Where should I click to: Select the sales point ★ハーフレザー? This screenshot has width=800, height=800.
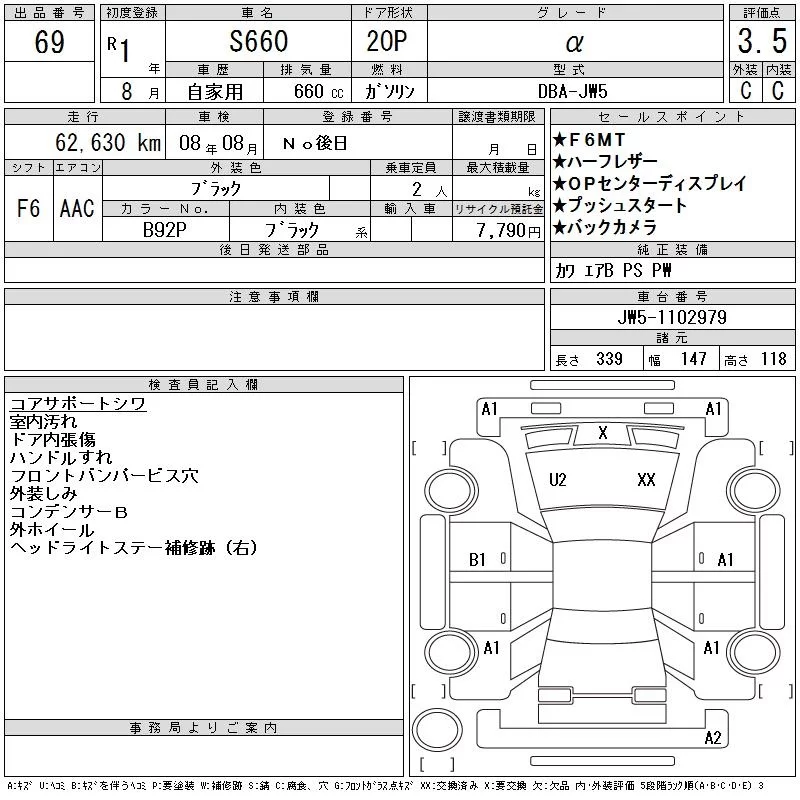coord(605,161)
